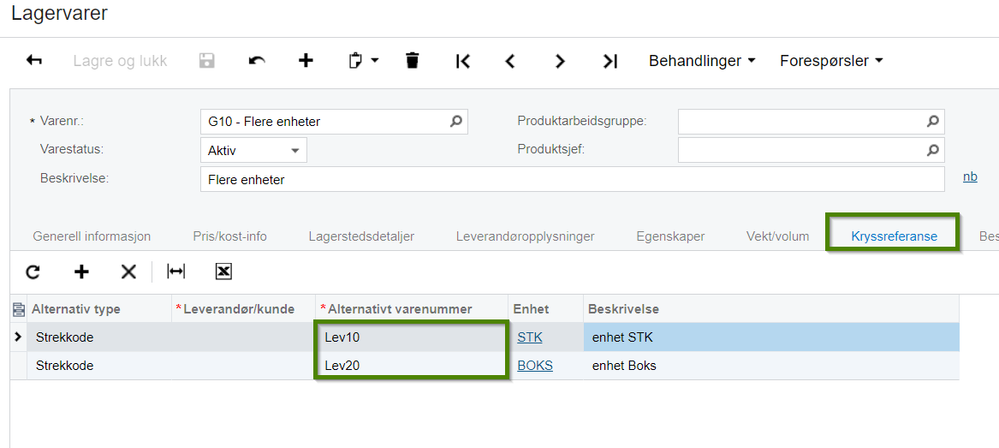Click the Beskrivelse field Flere enheter
Image resolution: width=999 pixels, height=448 pixels.
[x=572, y=180]
